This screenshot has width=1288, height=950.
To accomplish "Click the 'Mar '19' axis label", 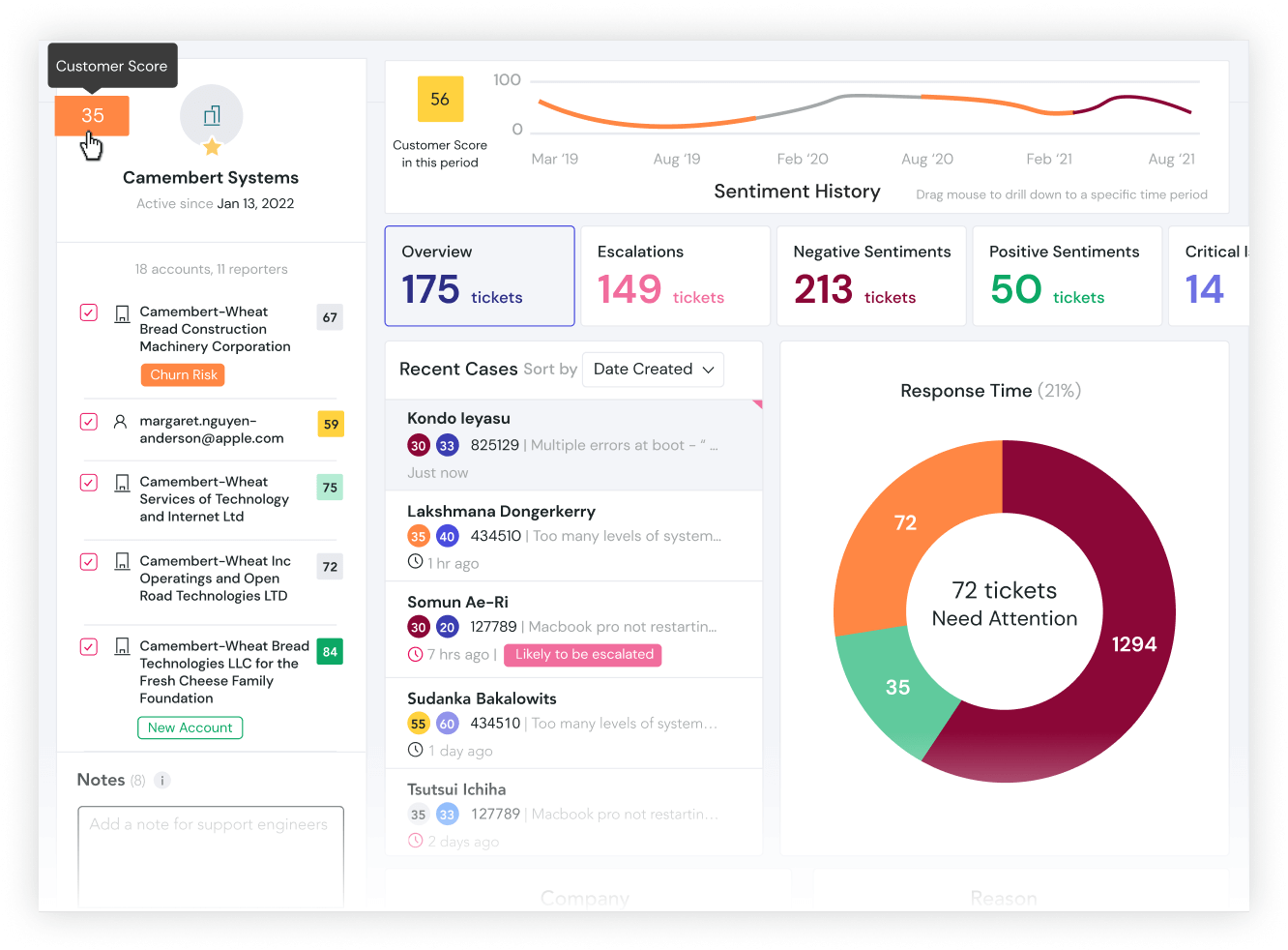I will tap(555, 160).
